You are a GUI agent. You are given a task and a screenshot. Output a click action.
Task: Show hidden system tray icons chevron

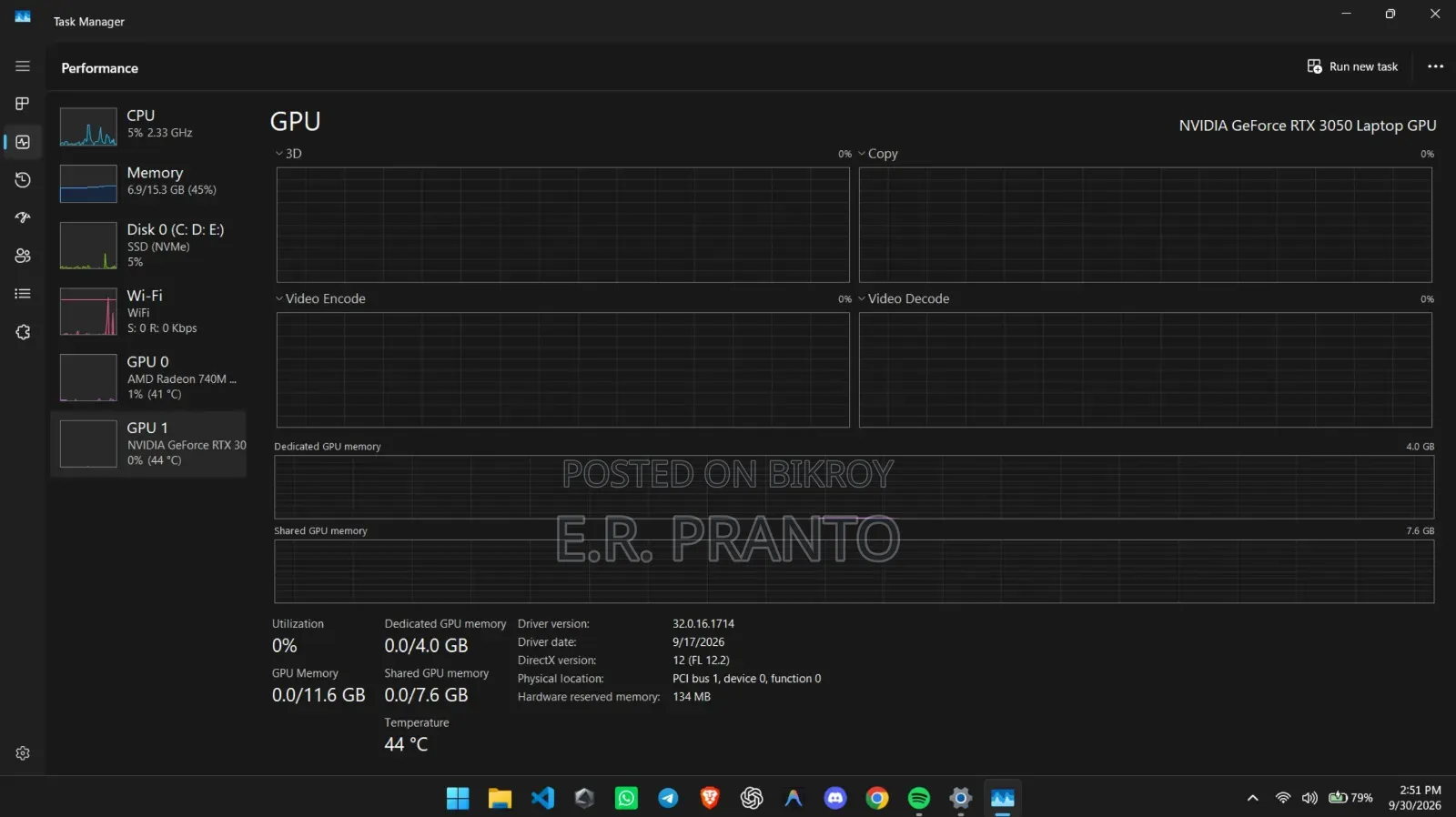pos(1252,798)
